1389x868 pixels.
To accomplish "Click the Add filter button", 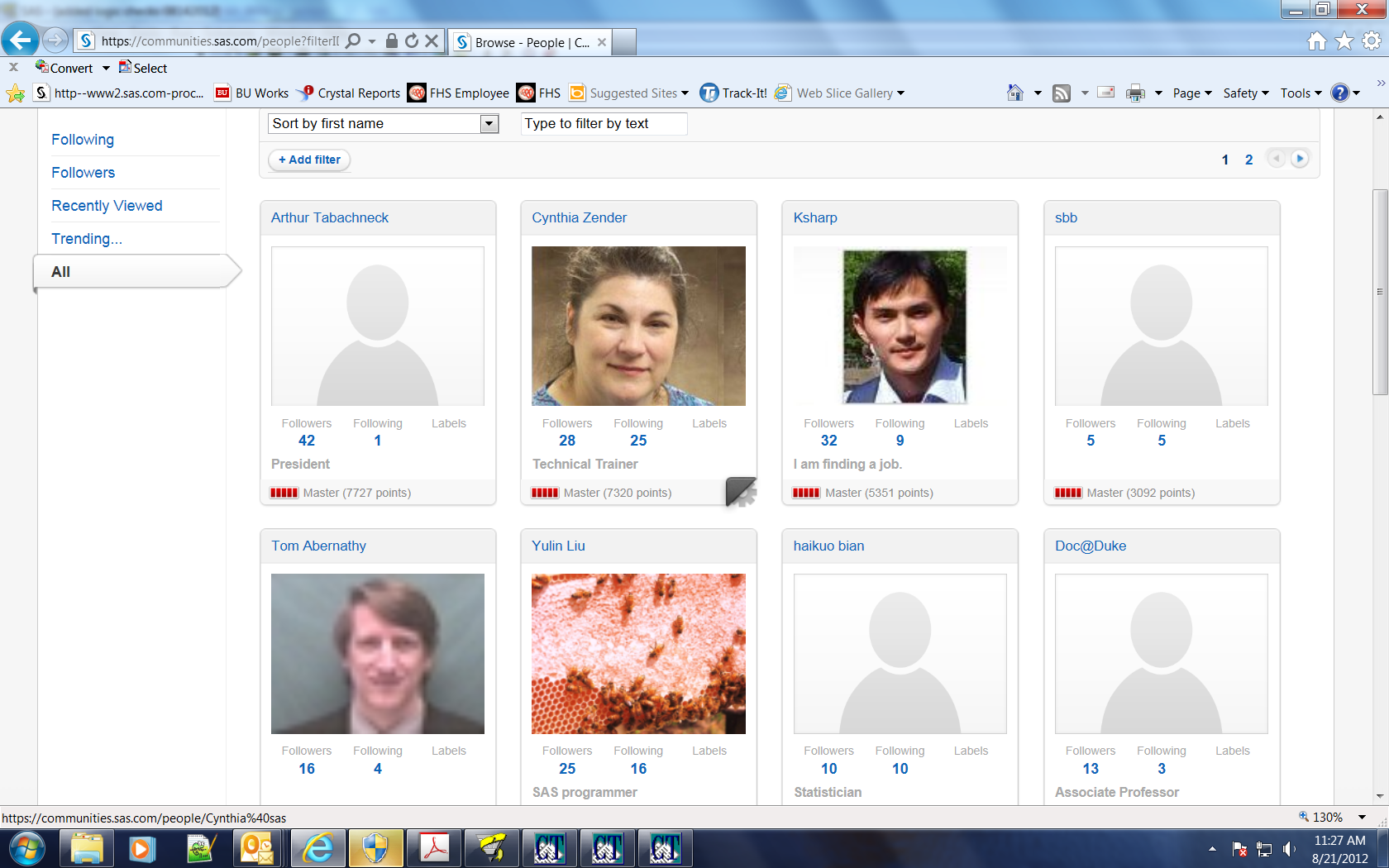I will coord(309,160).
